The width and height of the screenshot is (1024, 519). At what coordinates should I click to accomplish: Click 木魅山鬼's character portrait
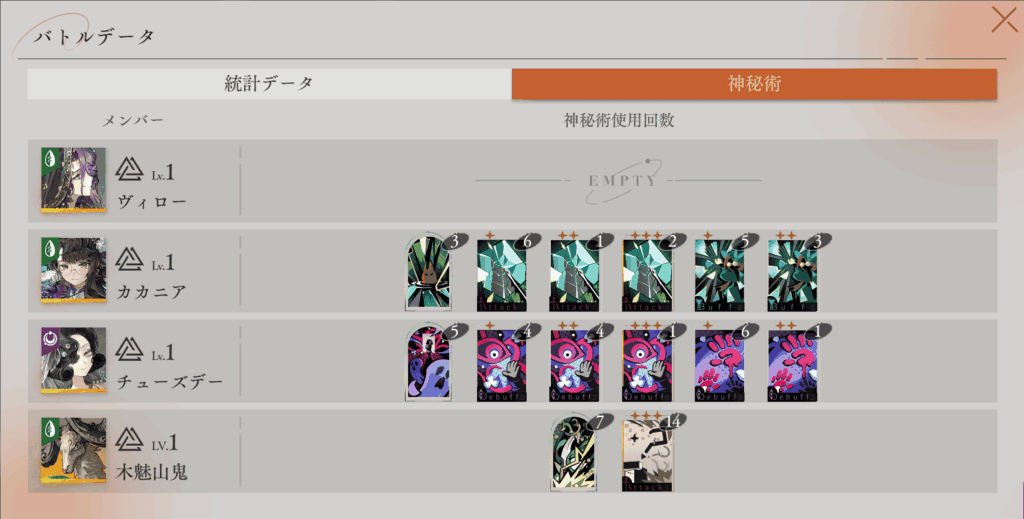coord(74,450)
